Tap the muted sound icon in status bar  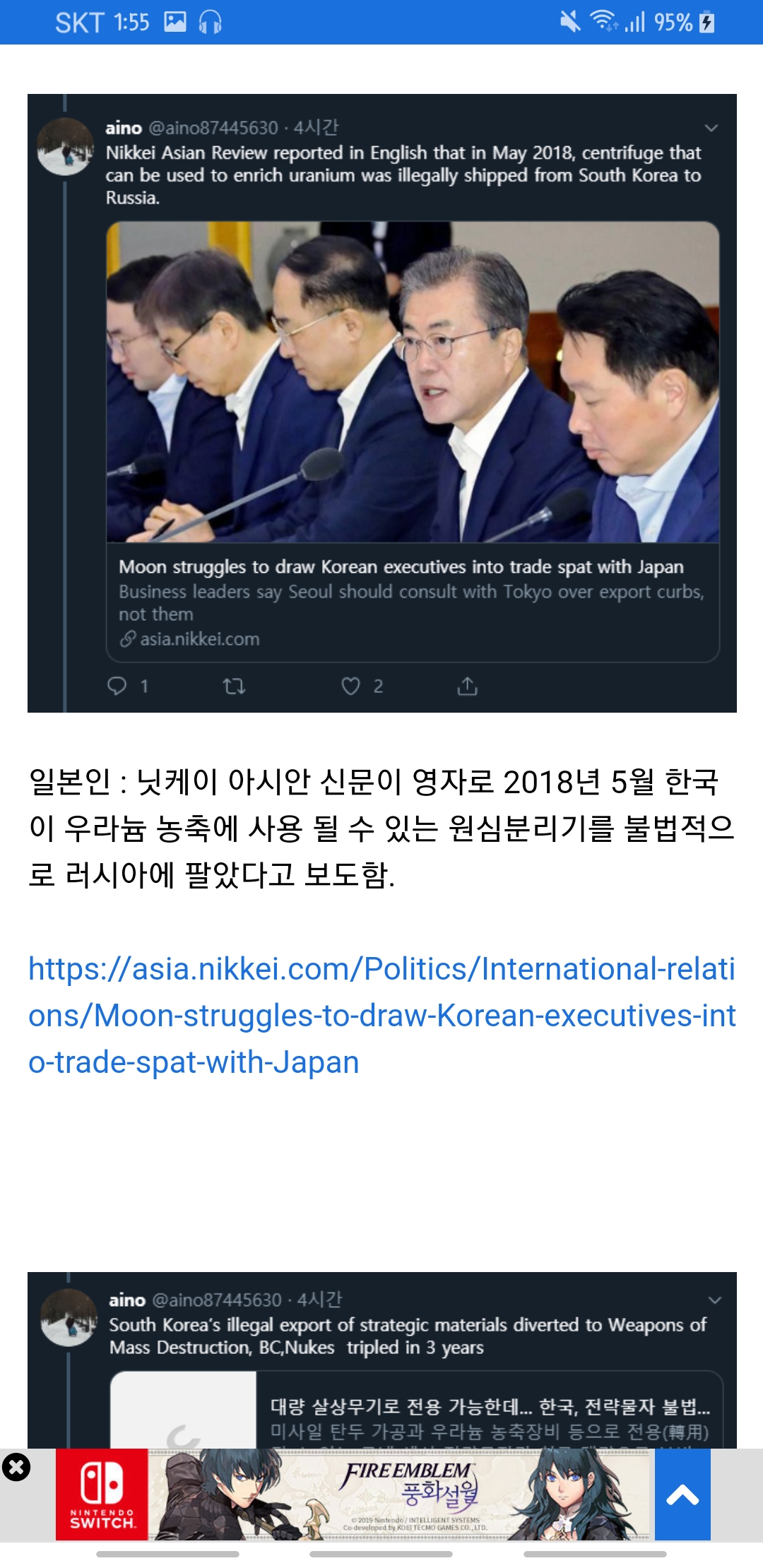click(570, 21)
